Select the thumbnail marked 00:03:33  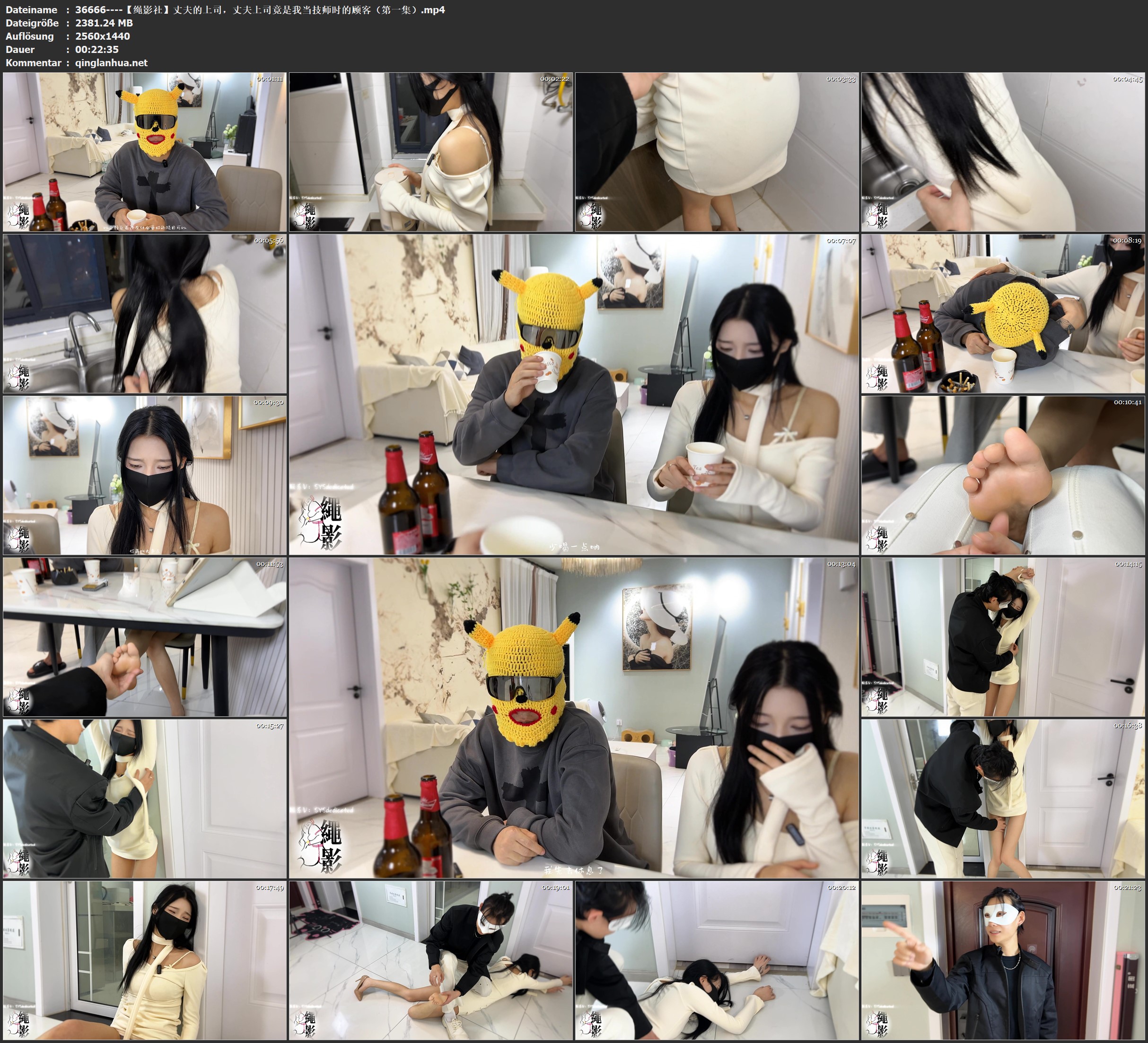[717, 151]
